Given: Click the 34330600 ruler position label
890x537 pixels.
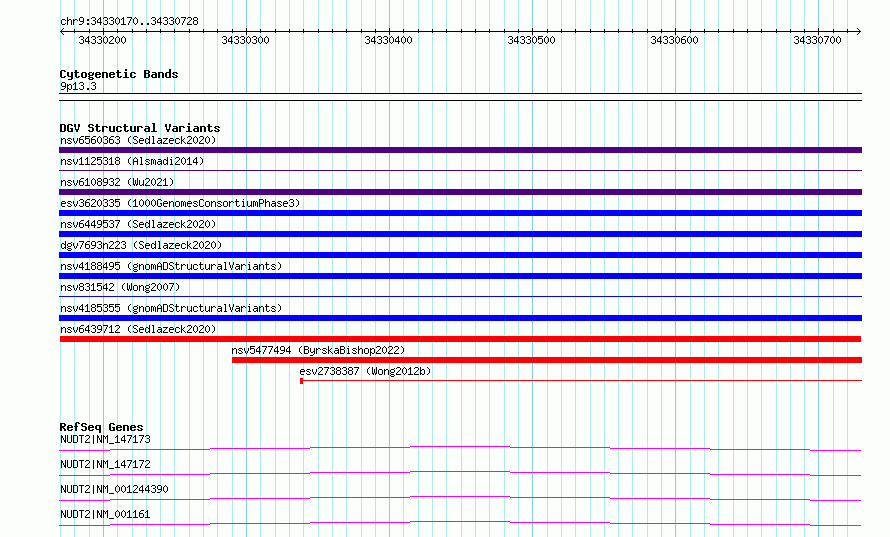Looking at the screenshot, I should point(674,40).
